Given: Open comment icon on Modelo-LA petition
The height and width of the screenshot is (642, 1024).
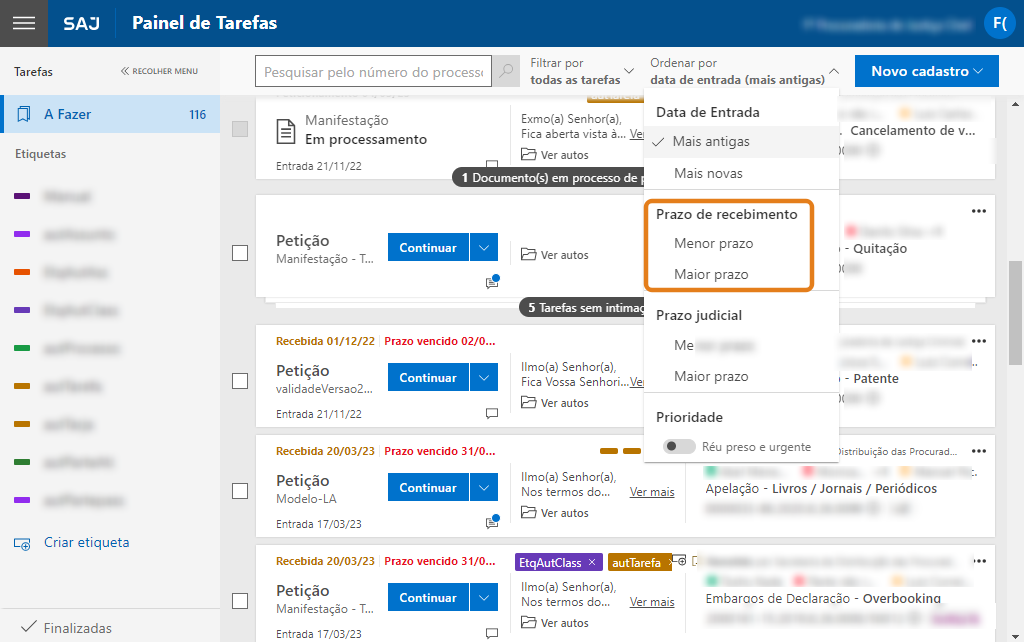Looking at the screenshot, I should tap(491, 521).
